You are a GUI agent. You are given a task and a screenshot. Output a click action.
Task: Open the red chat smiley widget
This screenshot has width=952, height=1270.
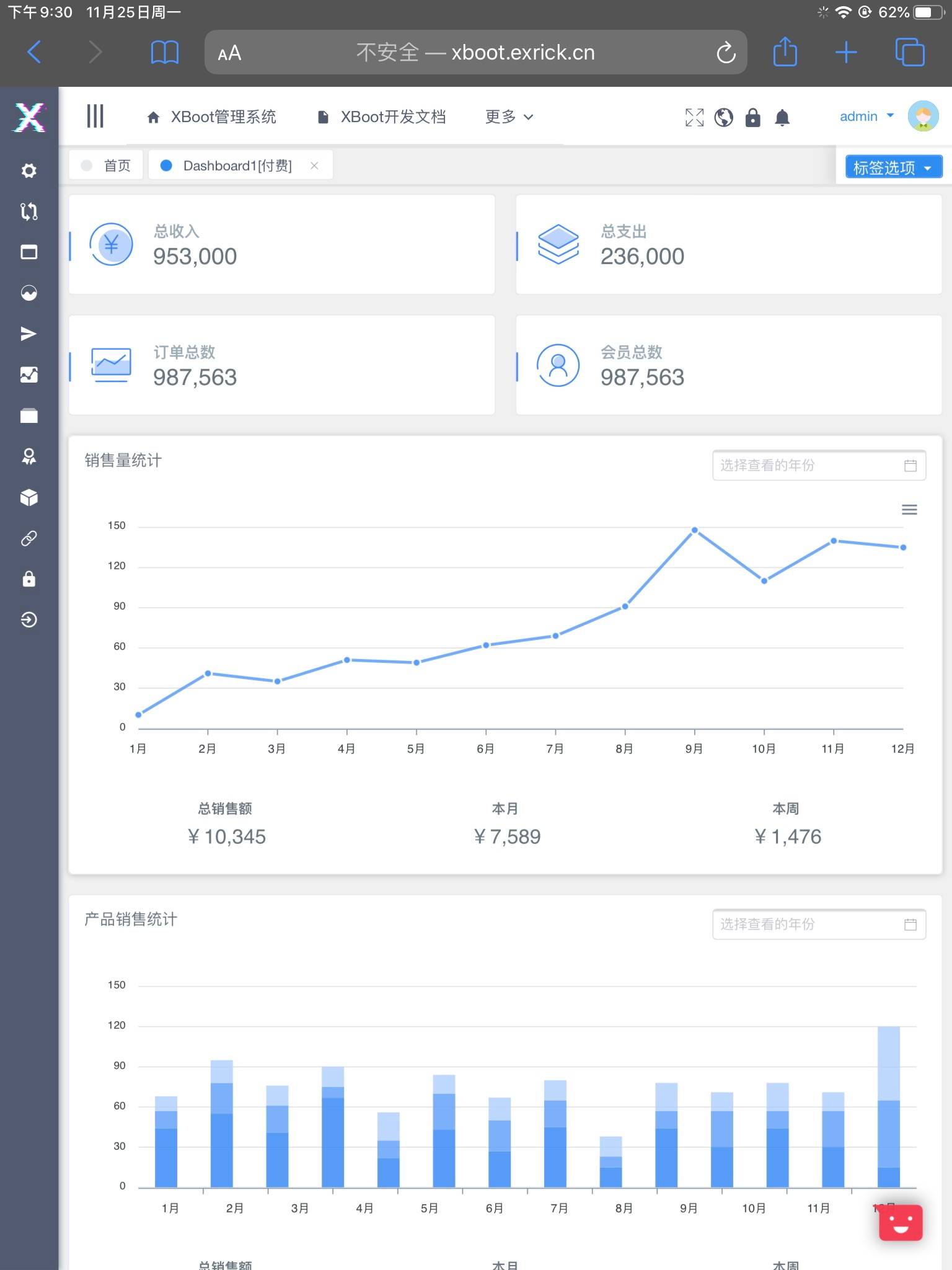click(x=901, y=1222)
